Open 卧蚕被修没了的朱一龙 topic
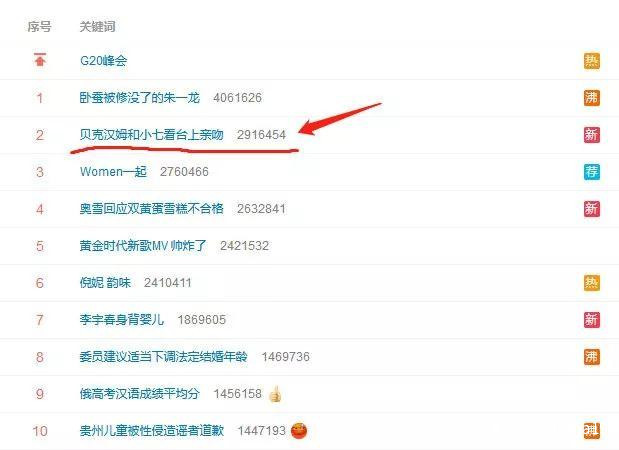The height and width of the screenshot is (450, 619). point(140,98)
